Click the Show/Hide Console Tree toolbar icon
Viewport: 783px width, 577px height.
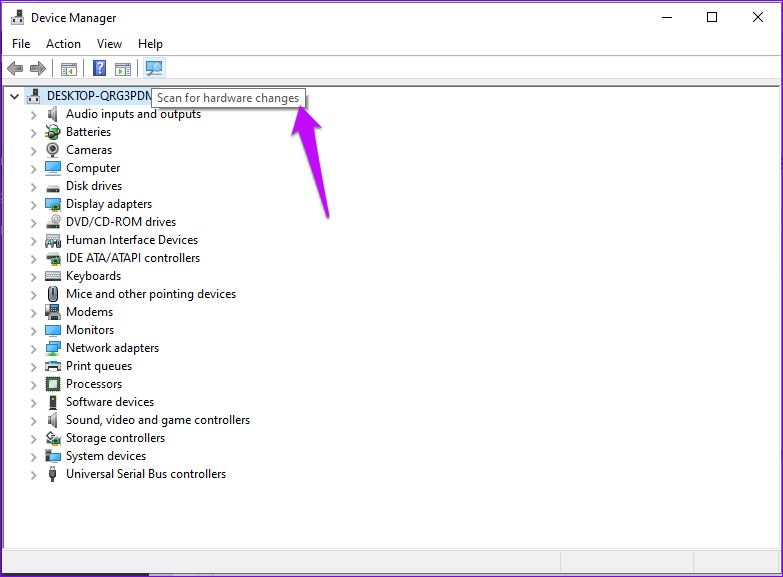coord(69,68)
